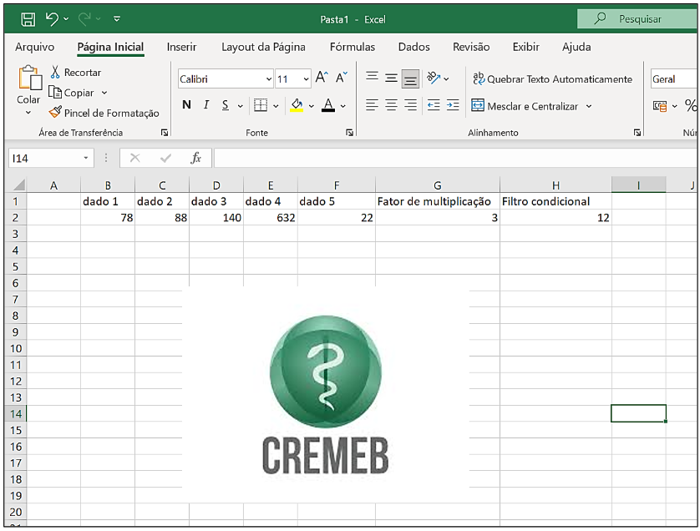The height and width of the screenshot is (531, 700).
Task: Open the Arquivo menu
Action: pyautogui.click(x=35, y=47)
